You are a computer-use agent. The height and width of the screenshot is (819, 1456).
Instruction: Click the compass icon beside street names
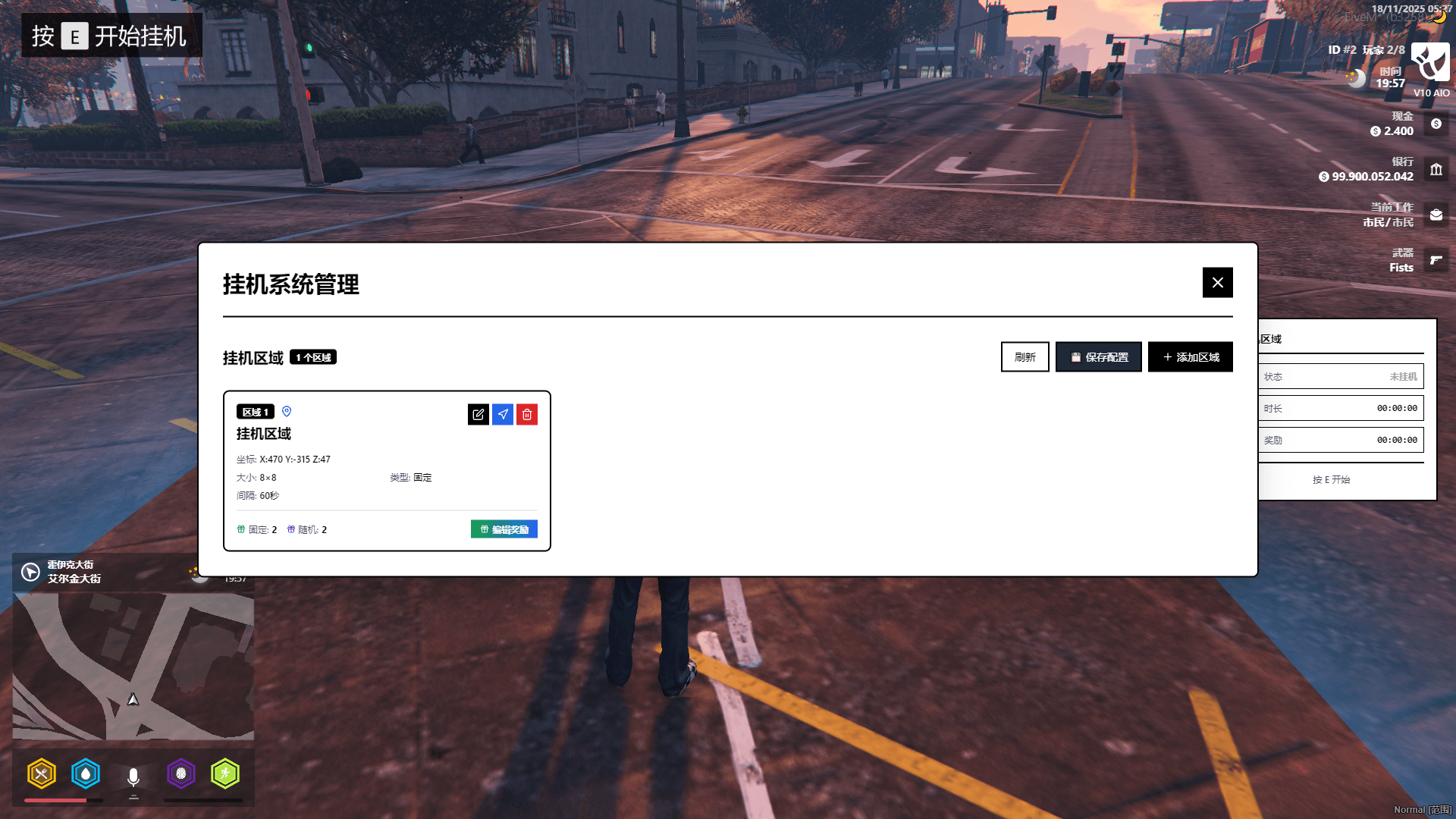point(30,572)
